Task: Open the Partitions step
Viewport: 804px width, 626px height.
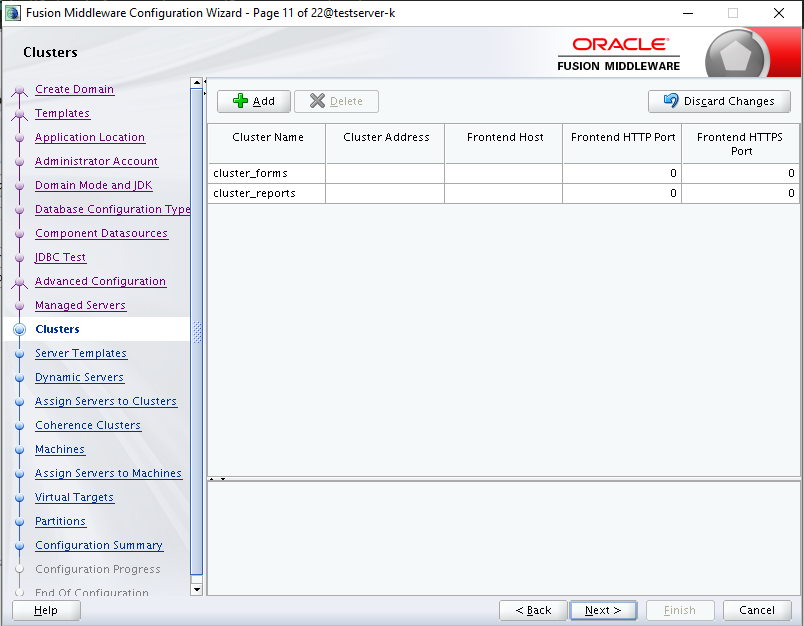Action: click(60, 521)
